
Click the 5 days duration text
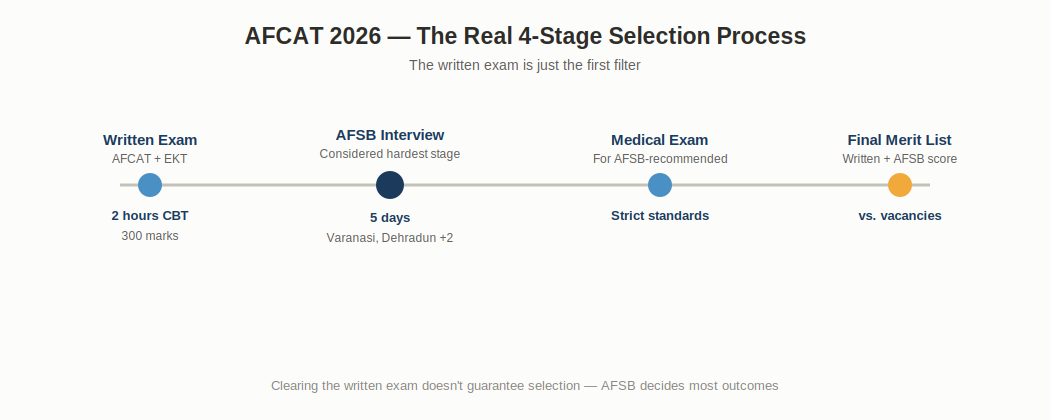[x=390, y=218]
